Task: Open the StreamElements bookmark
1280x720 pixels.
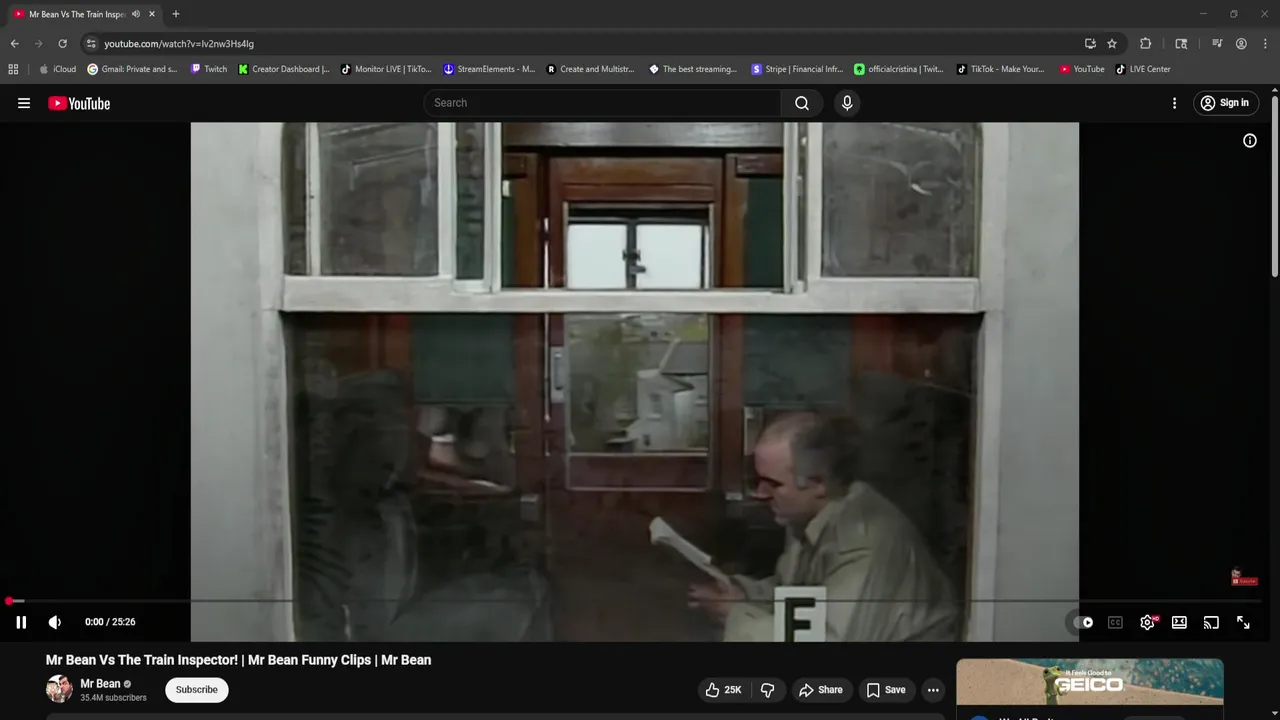Action: [489, 69]
